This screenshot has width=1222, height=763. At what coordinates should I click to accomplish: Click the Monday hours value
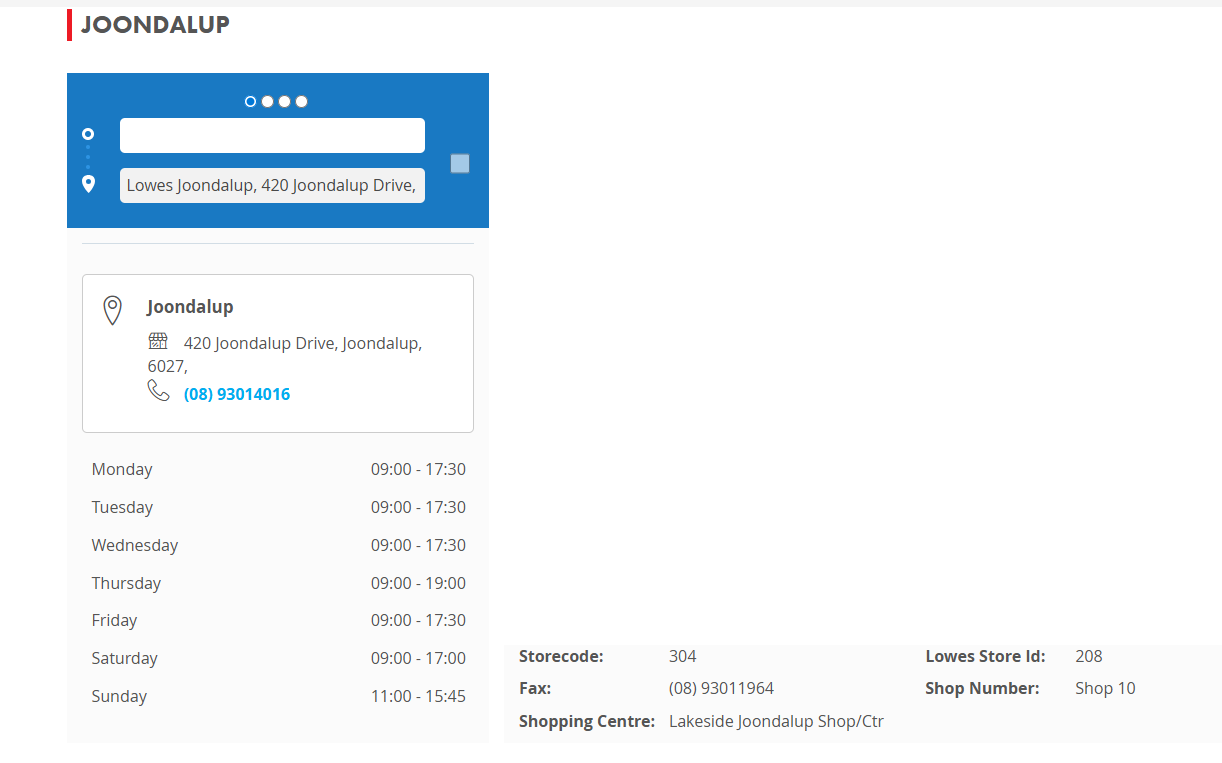[x=418, y=469]
